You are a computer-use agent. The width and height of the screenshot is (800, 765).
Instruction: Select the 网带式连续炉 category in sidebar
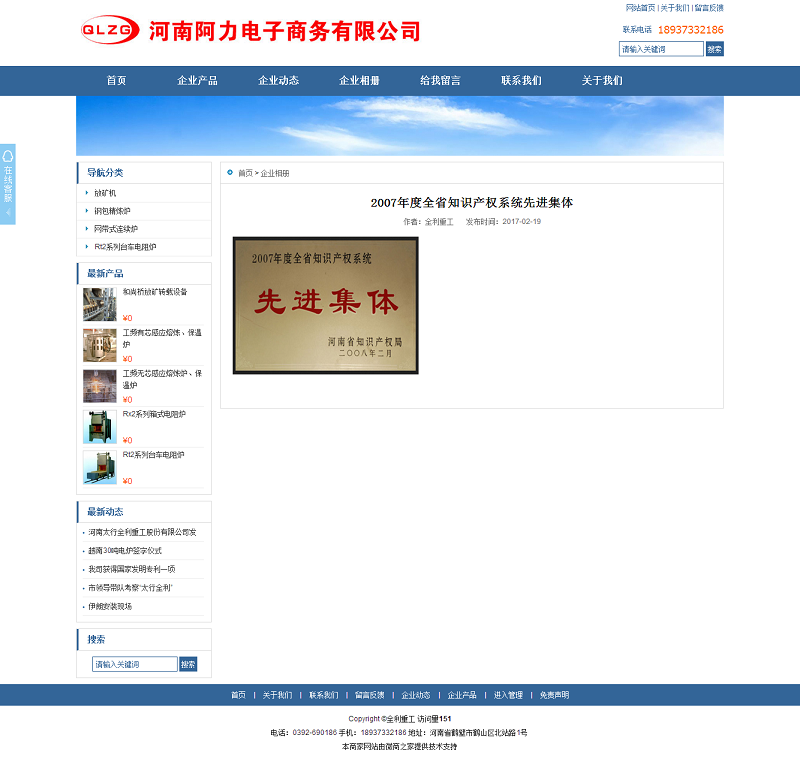pyautogui.click(x=116, y=229)
